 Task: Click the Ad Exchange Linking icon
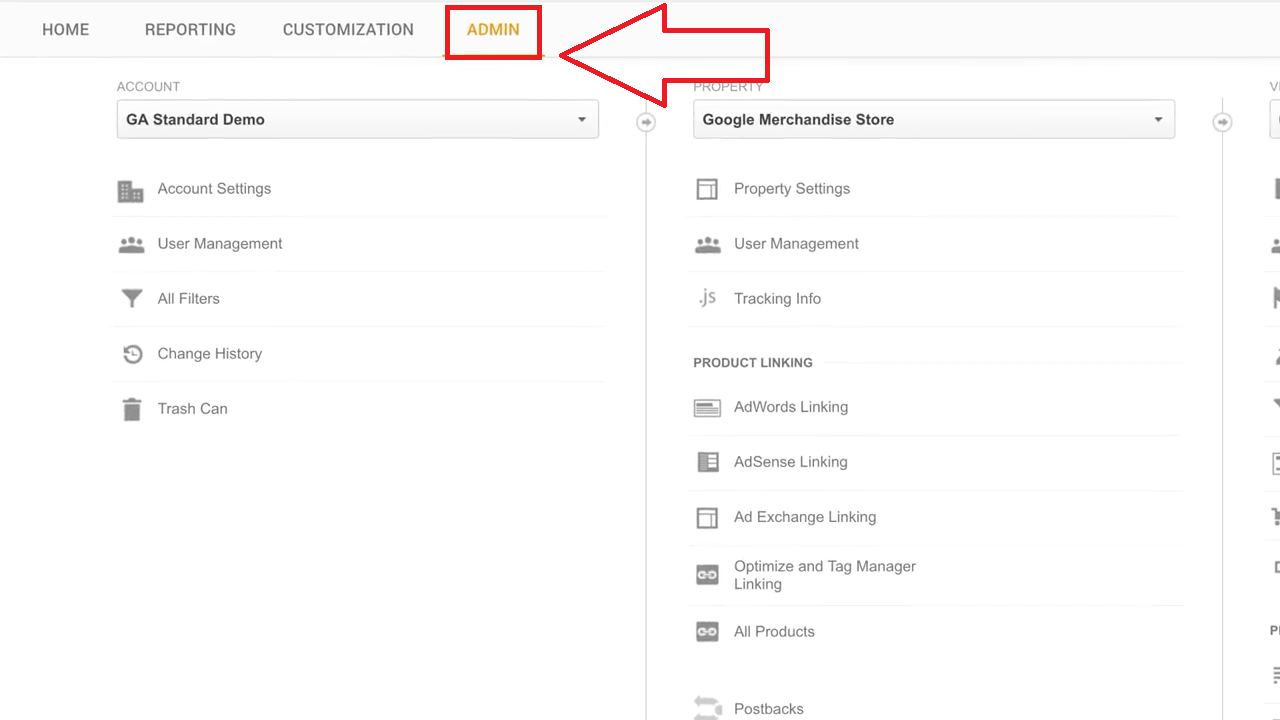[707, 517]
